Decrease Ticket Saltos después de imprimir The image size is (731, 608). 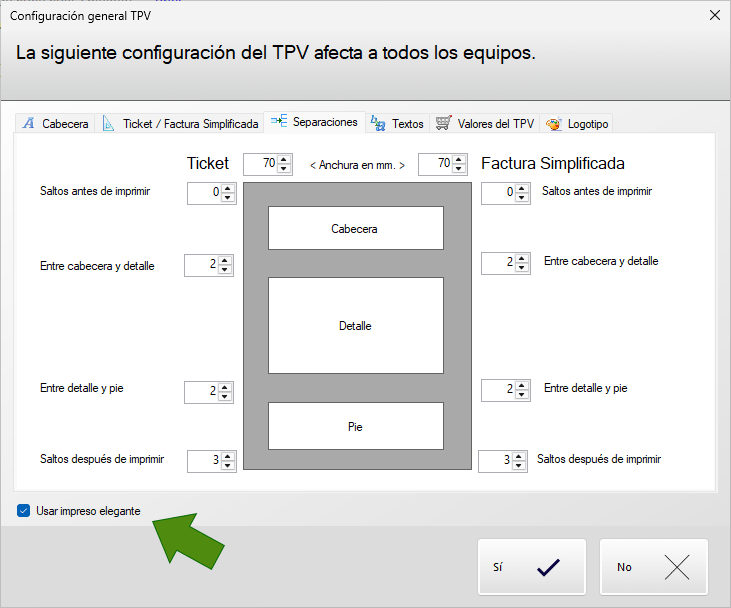pyautogui.click(x=228, y=465)
